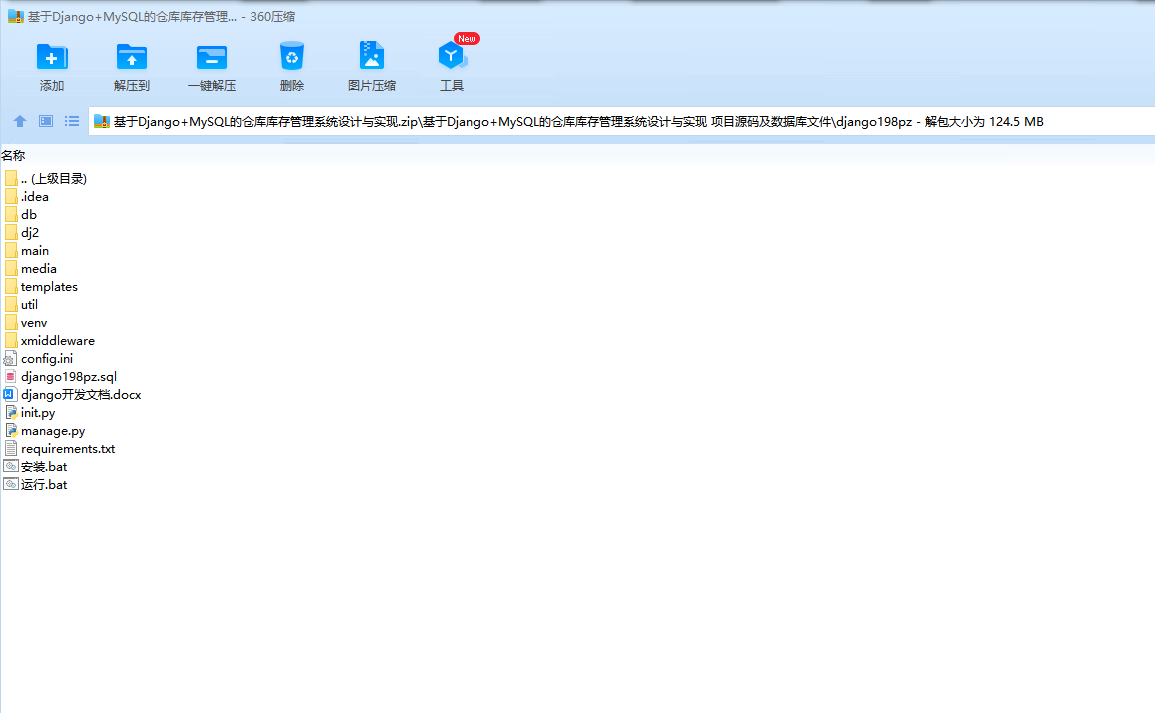The height and width of the screenshot is (713, 1155).
Task: Click the folder icon of templates
Action: tap(10, 287)
